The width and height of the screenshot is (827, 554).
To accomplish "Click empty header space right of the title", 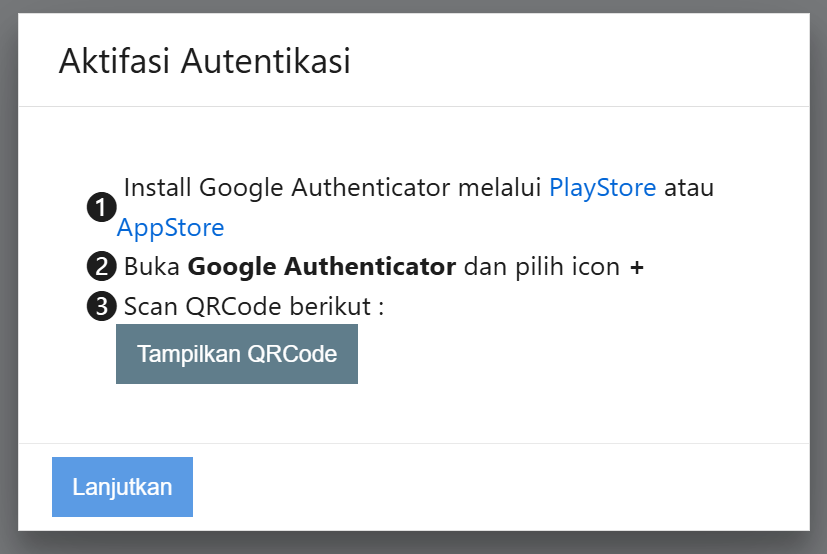I will click(580, 61).
